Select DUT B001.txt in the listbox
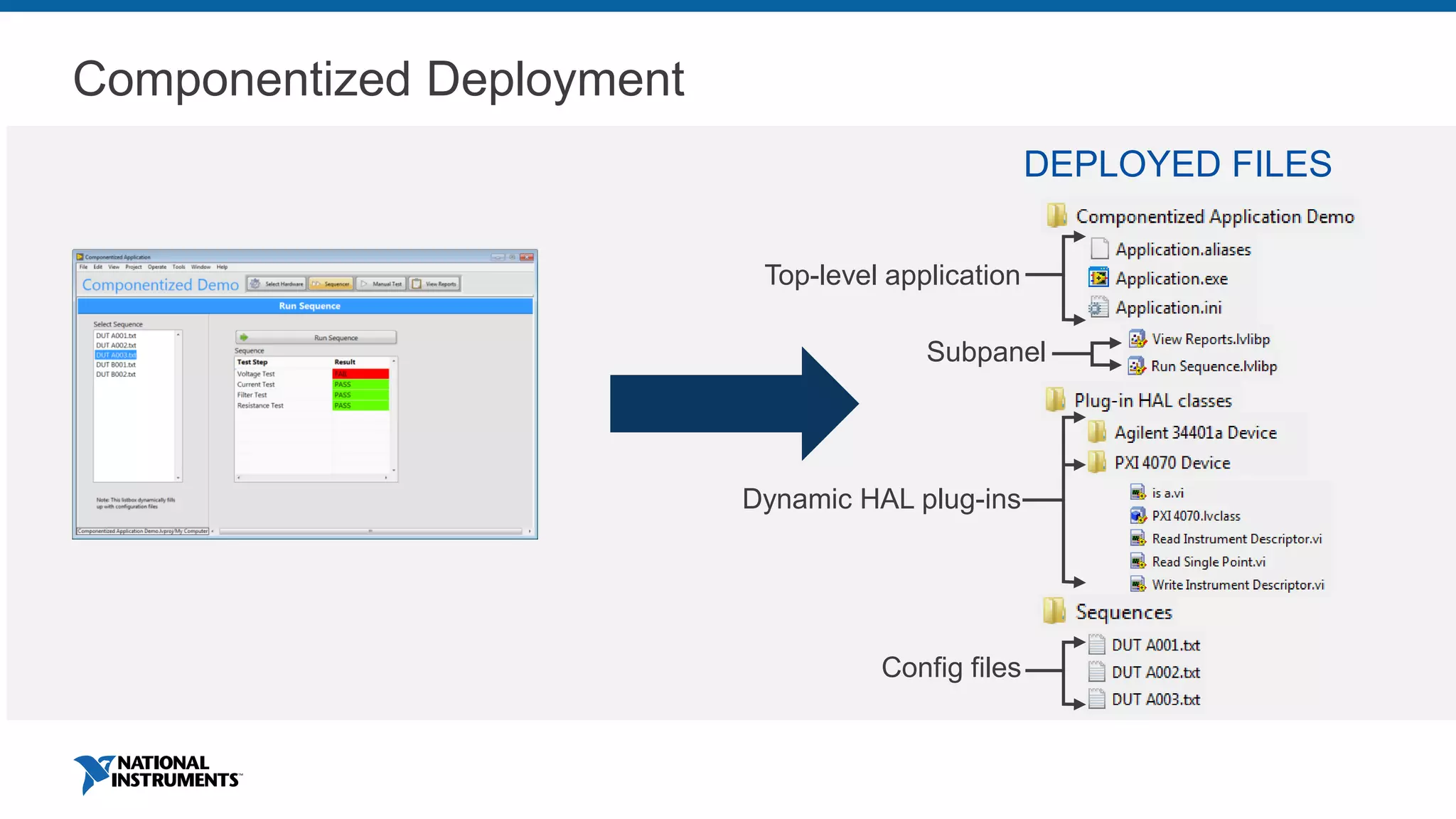 pyautogui.click(x=116, y=365)
